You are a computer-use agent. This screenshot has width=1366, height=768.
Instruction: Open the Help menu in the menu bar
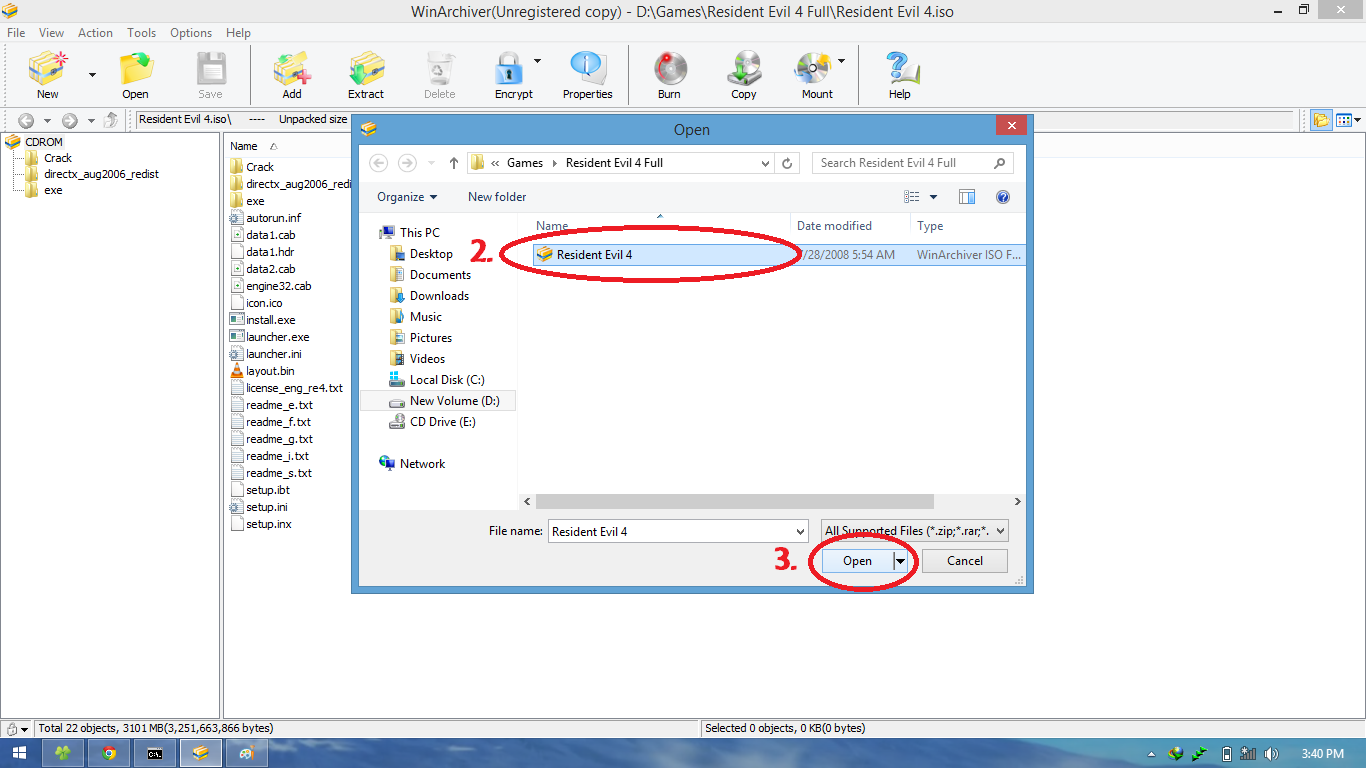coord(238,33)
